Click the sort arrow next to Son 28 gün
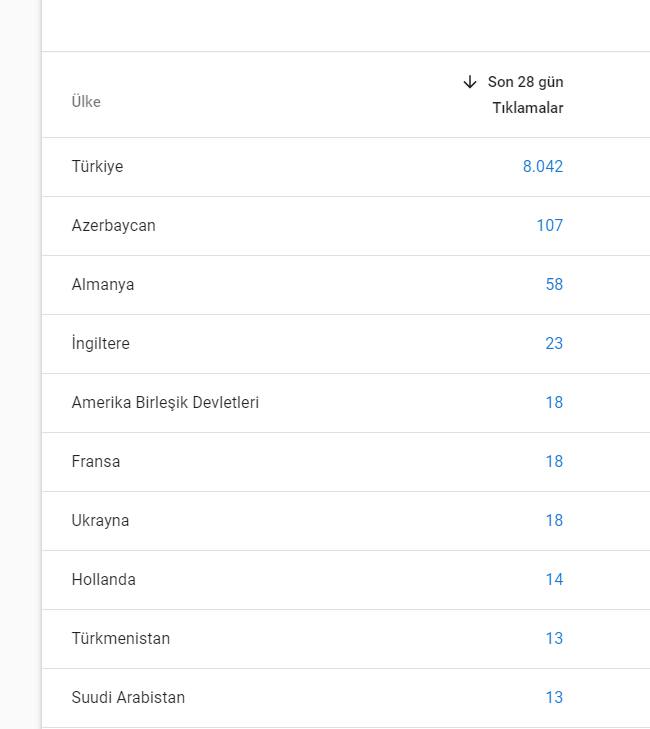Viewport: 650px width, 729px height. tap(470, 82)
